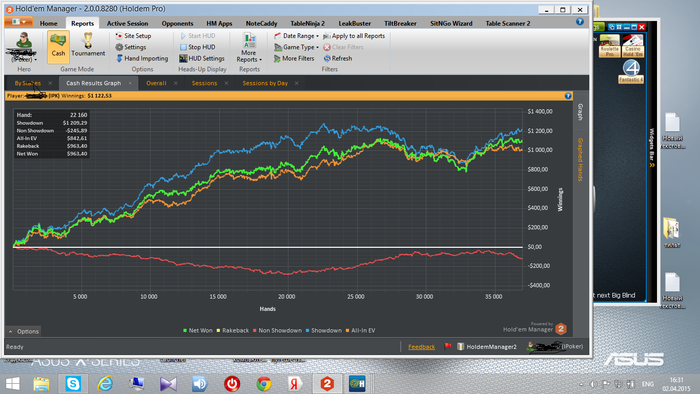This screenshot has height=394, width=700.
Task: Open the LeakBuster tab
Action: coord(354,23)
